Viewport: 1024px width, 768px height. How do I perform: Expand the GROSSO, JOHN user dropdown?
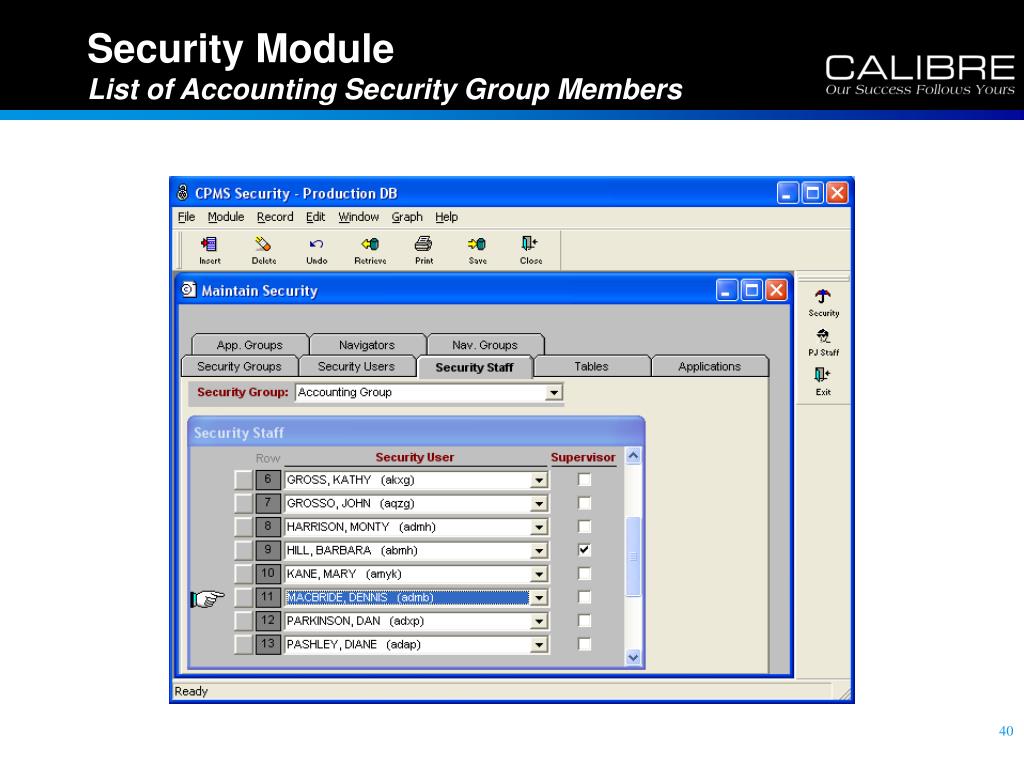[539, 504]
